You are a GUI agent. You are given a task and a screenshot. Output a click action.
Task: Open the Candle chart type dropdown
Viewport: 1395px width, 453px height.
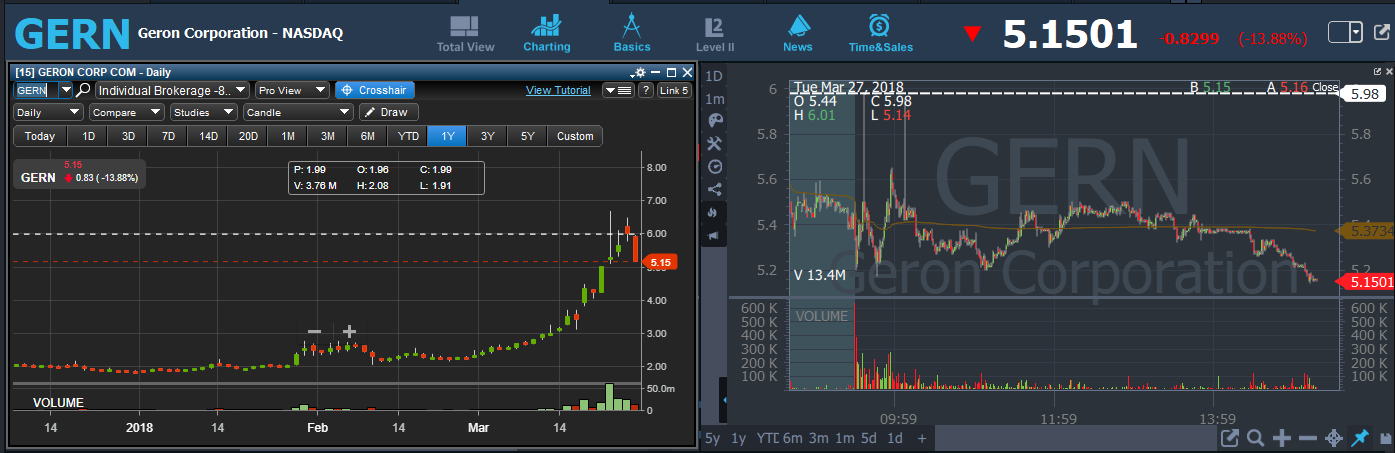pyautogui.click(x=298, y=112)
